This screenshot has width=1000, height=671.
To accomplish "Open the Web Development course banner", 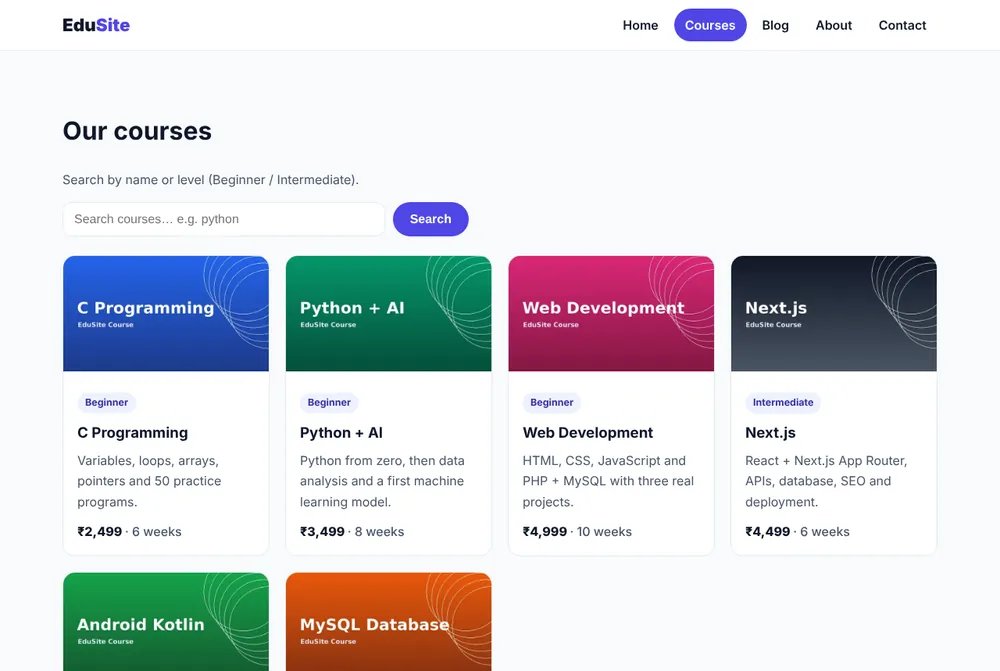I will point(611,313).
